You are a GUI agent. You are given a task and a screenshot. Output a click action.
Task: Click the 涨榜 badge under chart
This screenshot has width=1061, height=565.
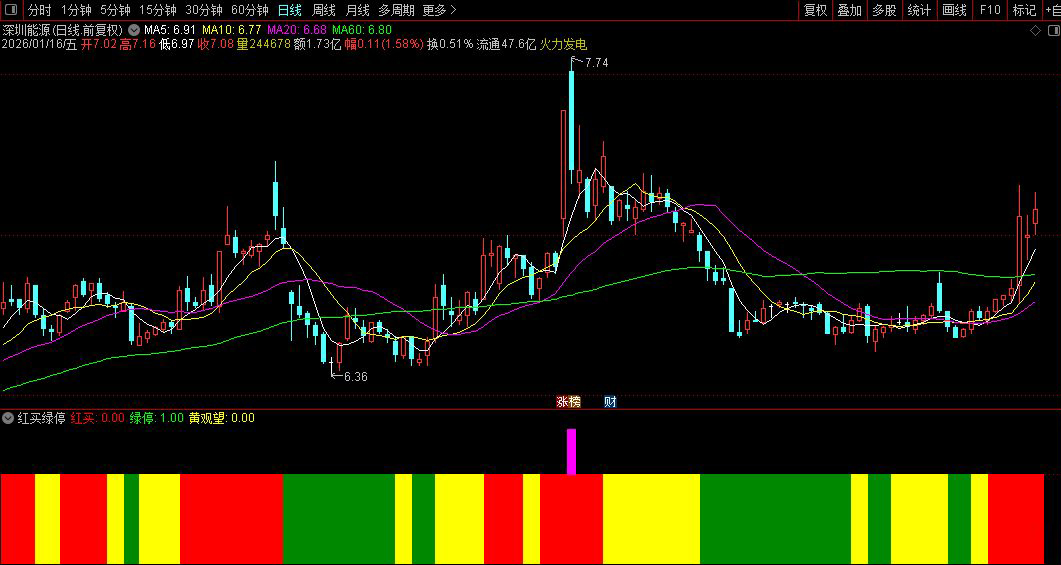568,402
